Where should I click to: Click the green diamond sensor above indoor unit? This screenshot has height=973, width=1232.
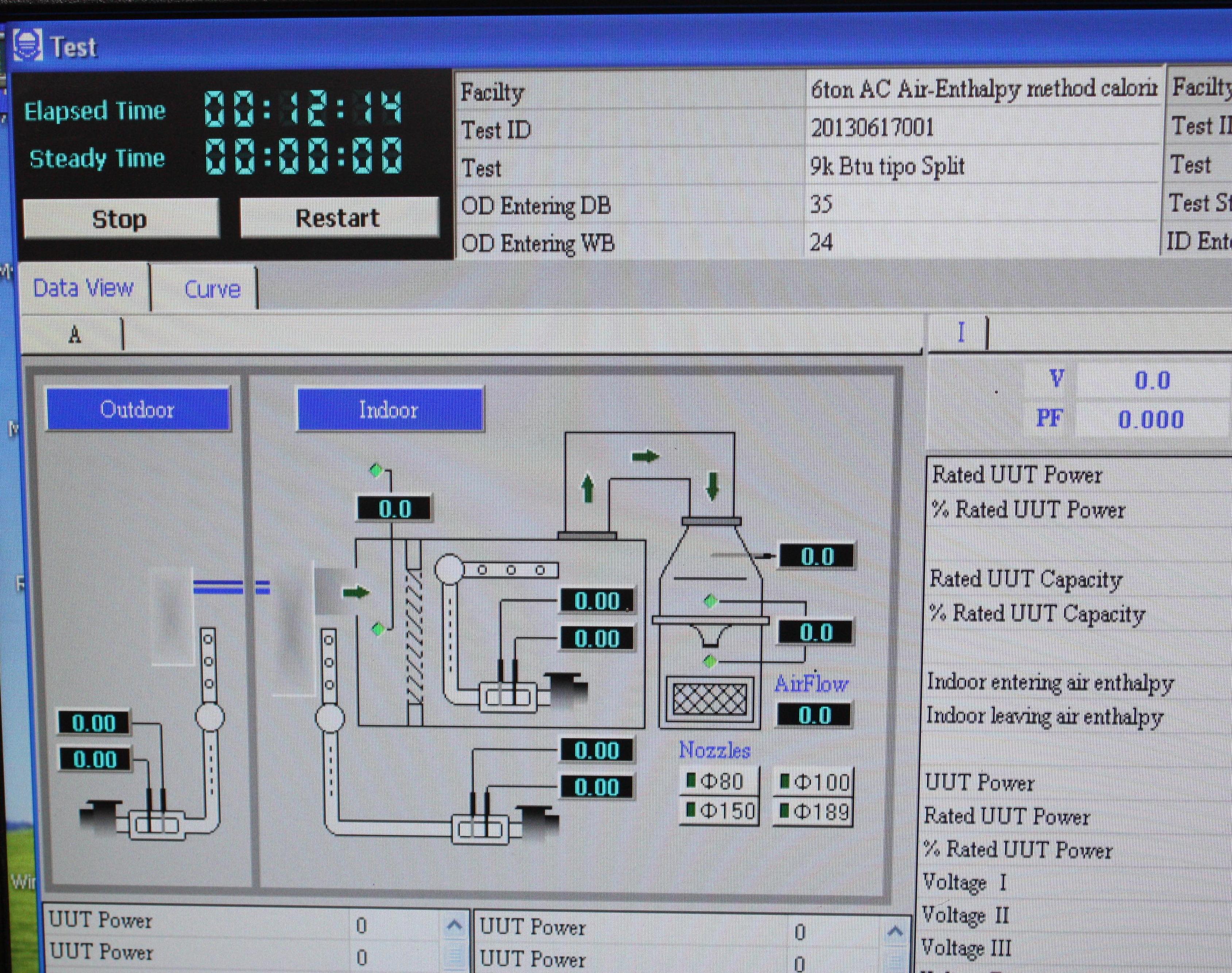pyautogui.click(x=376, y=471)
